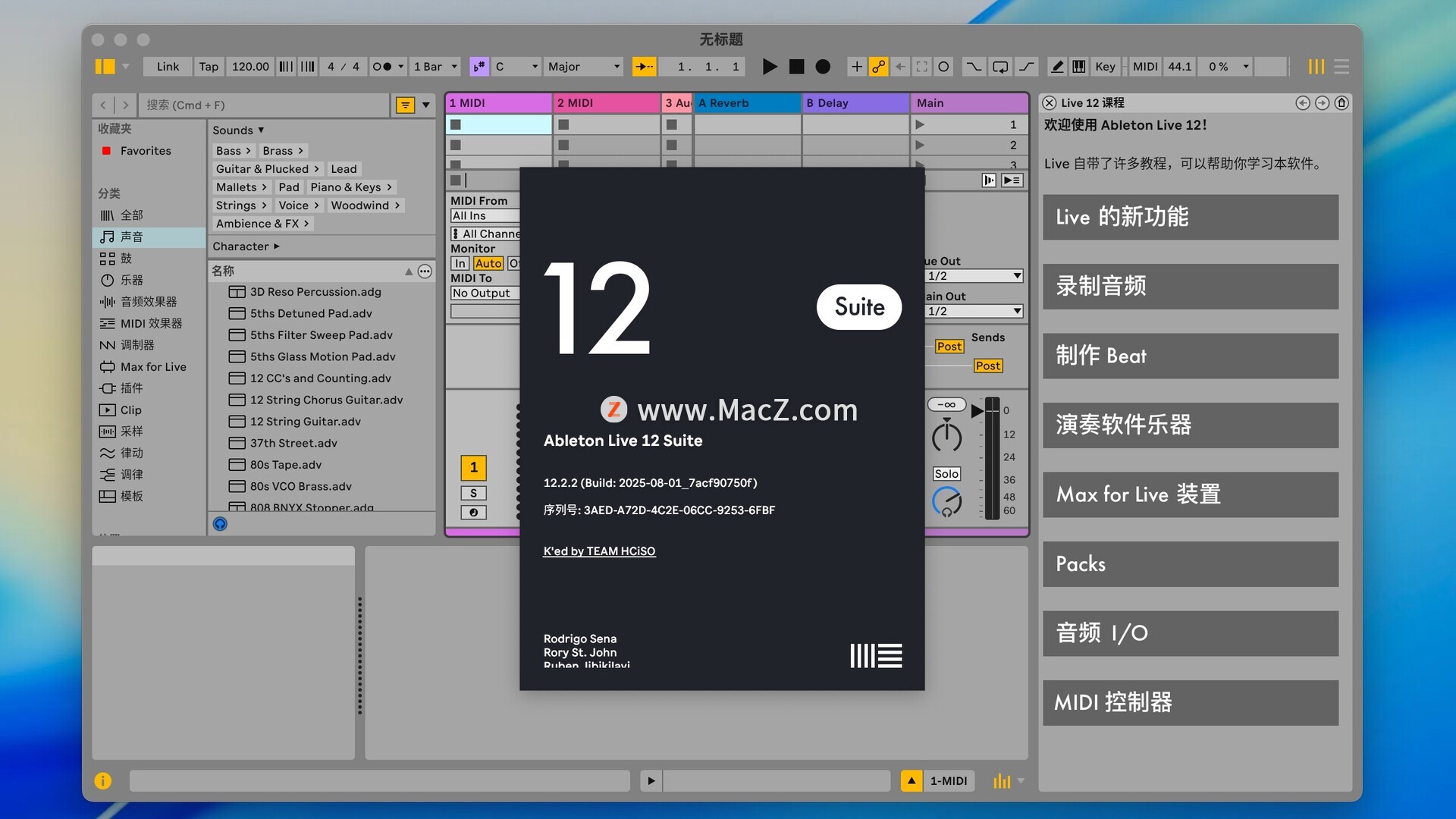Select the 1 MIDI track header
The image size is (1456, 819).
(x=498, y=103)
